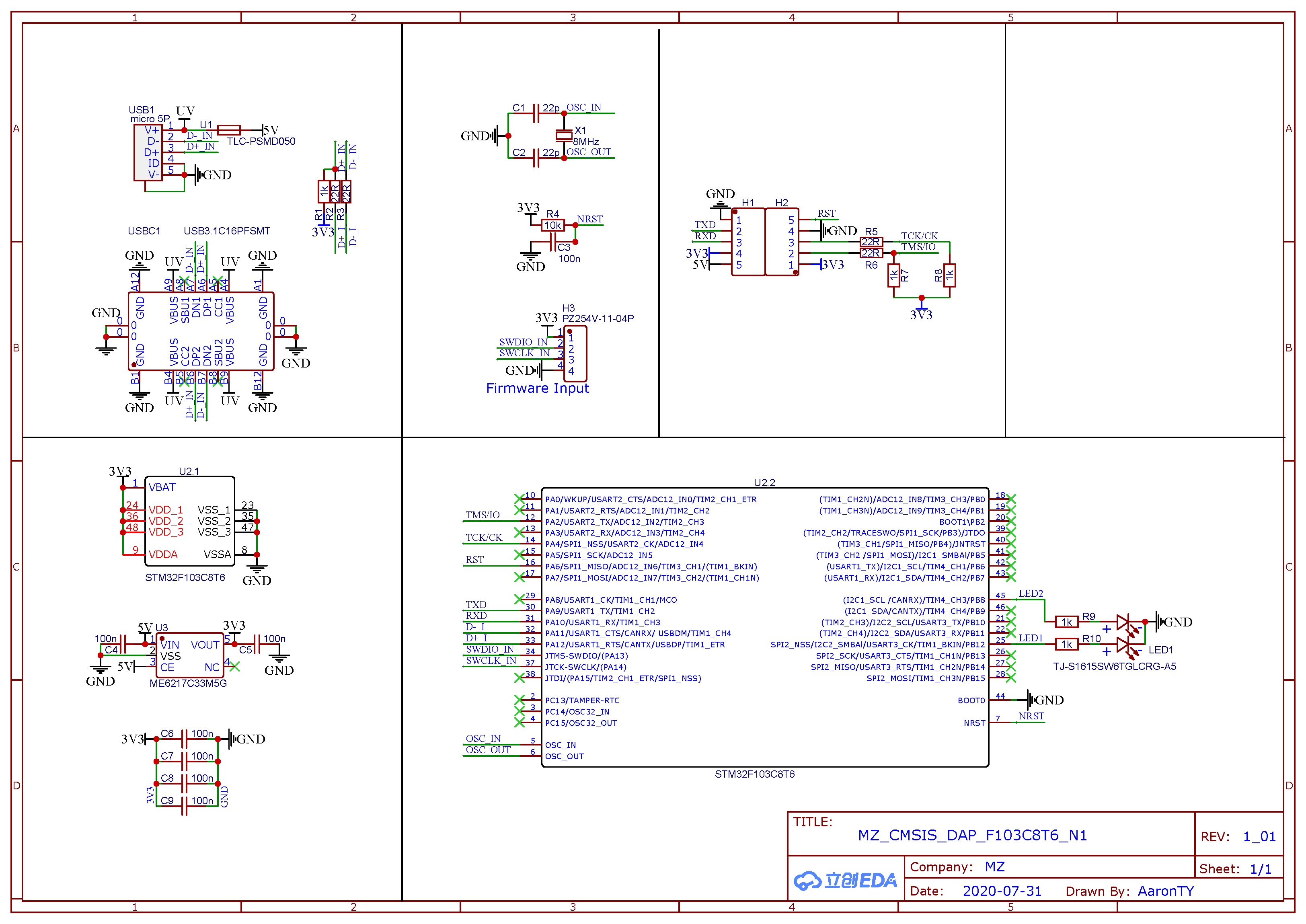
Task: Click the U1 TLC-PSMD050 fuse symbol
Action: coord(229,130)
